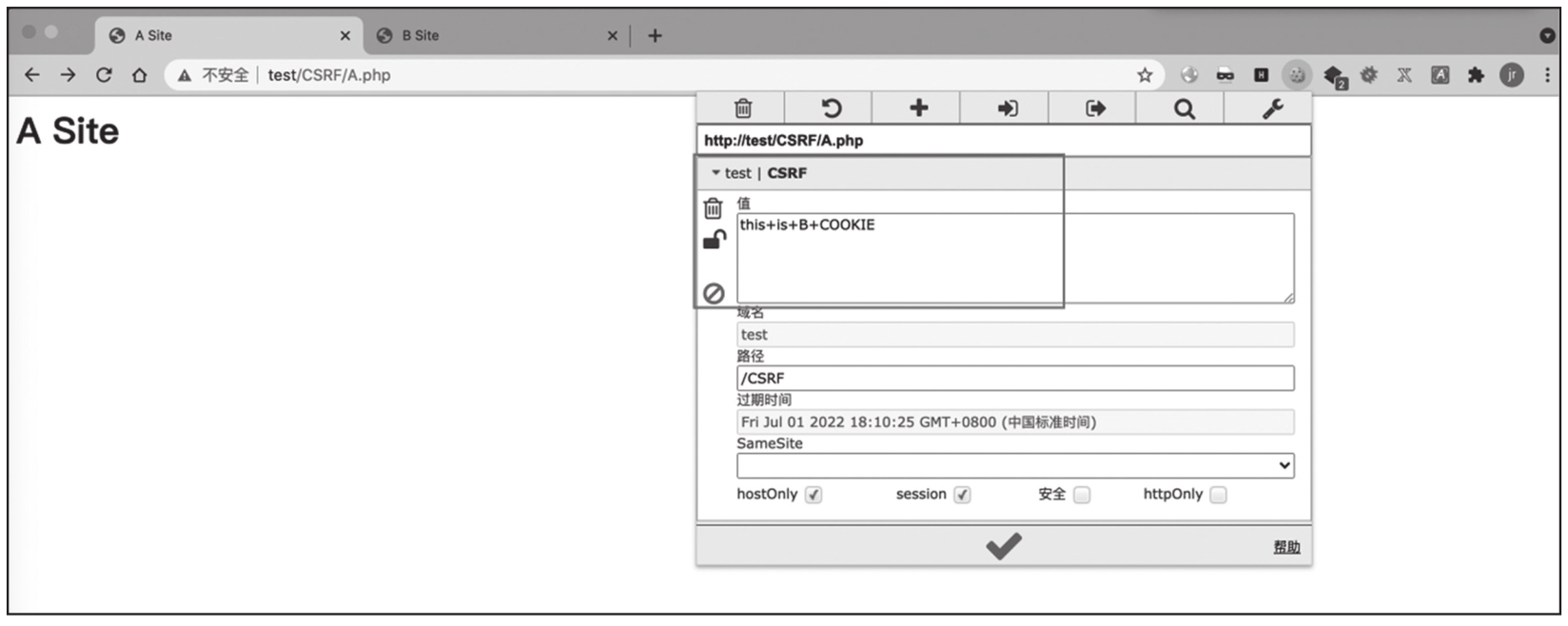Close the A Site tab
The height and width of the screenshot is (626, 1568).
(344, 35)
